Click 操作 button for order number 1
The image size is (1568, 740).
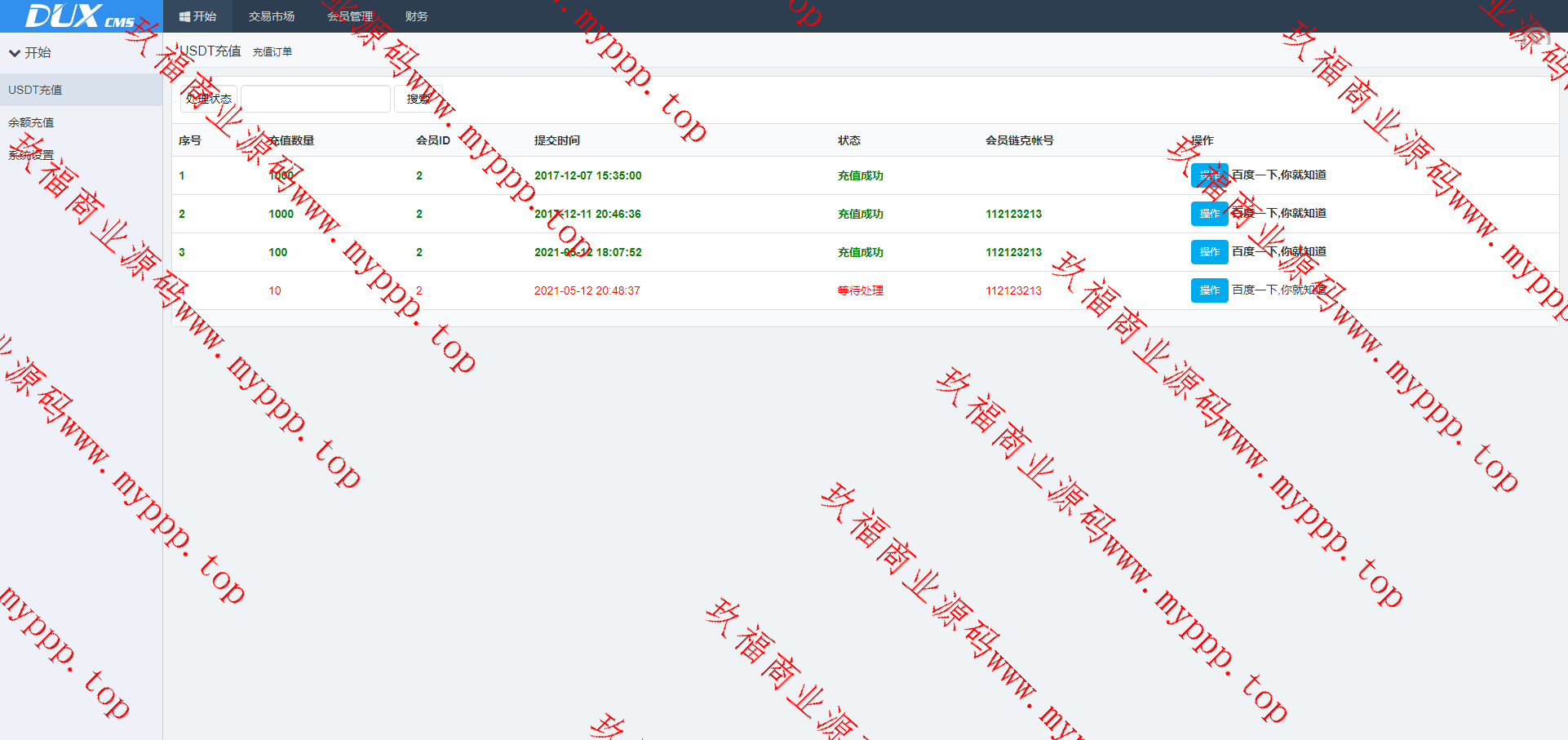tap(1209, 175)
